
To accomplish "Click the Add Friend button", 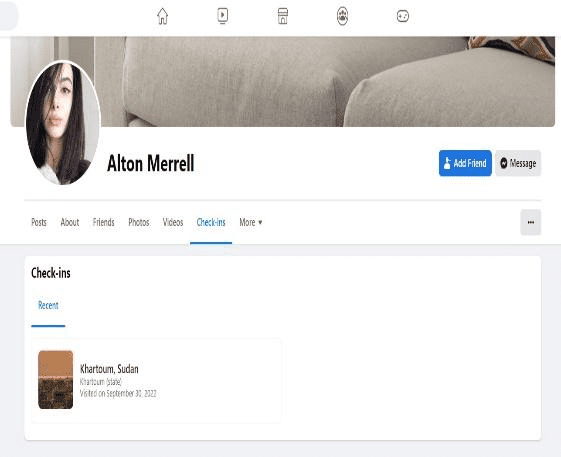I will click(465, 163).
